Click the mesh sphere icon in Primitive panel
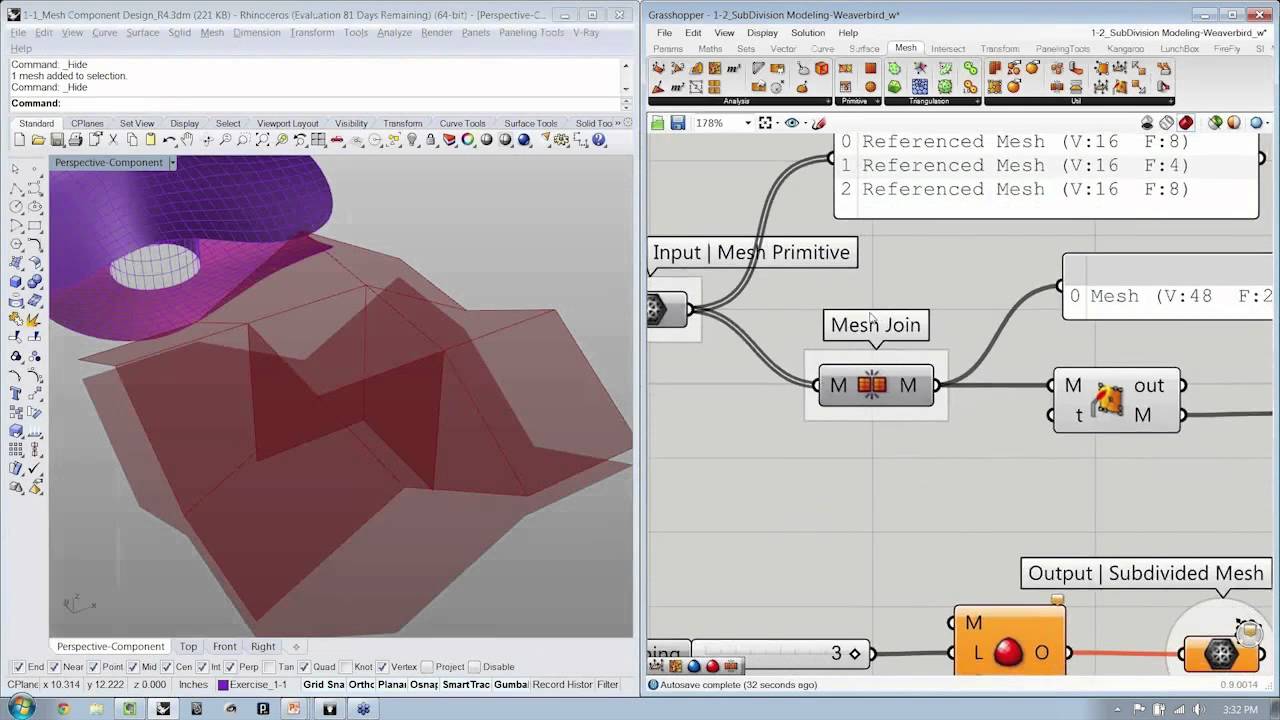 [x=870, y=87]
